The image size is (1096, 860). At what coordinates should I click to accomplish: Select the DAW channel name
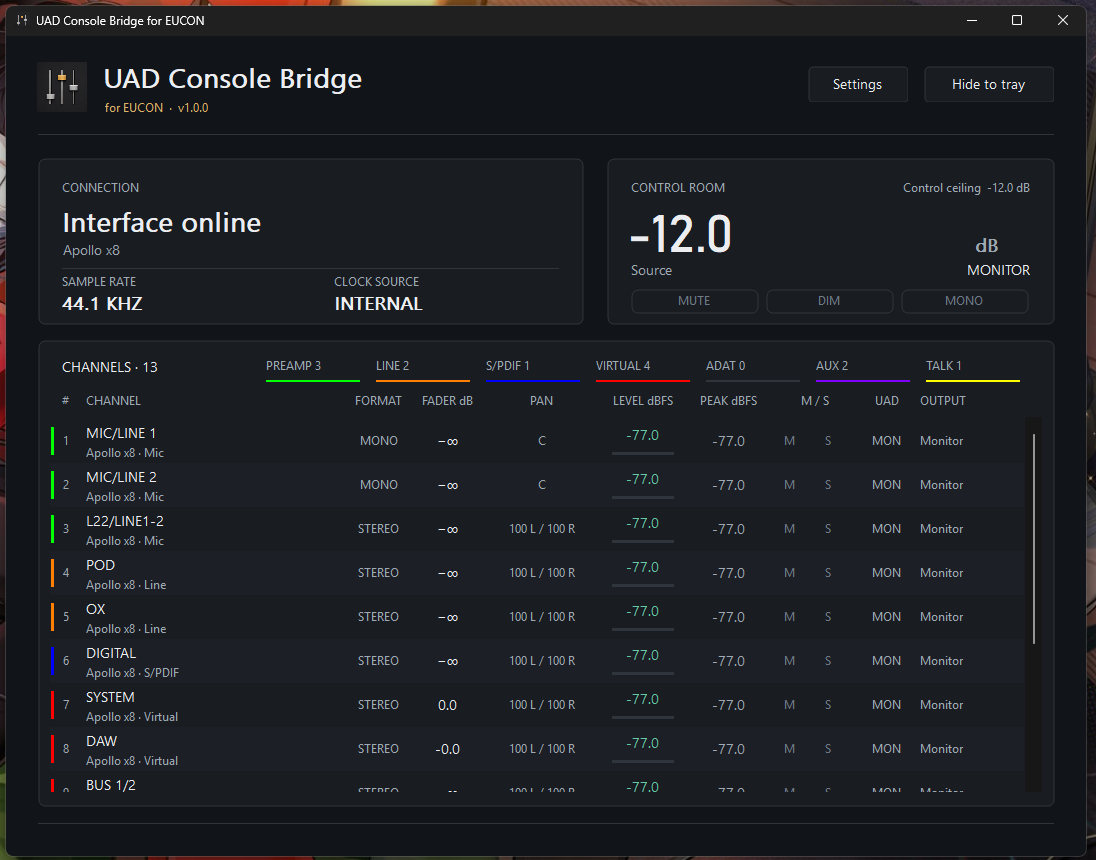click(101, 742)
